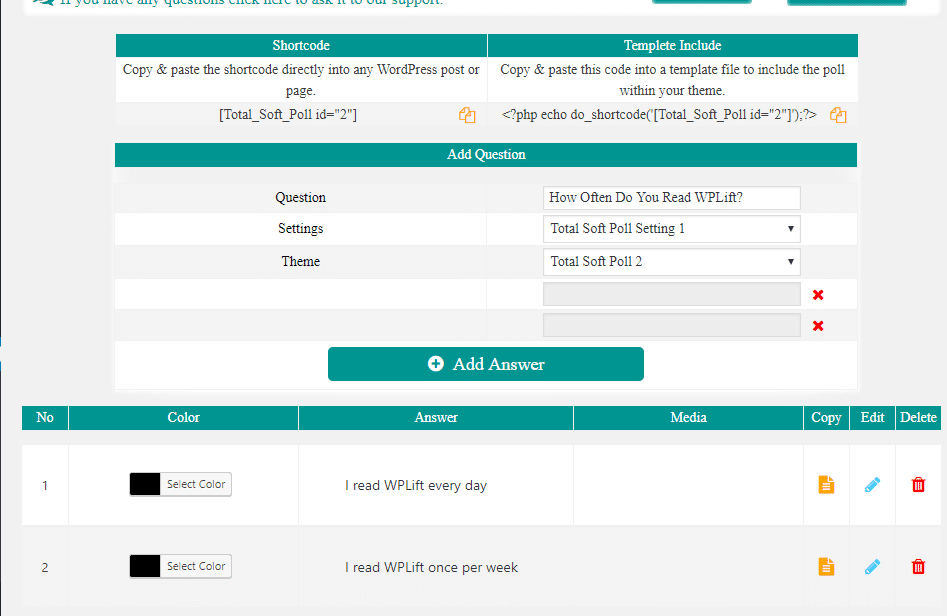947x616 pixels.
Task: Copy the 'I read WPLift once per week' answer
Action: coord(826,566)
